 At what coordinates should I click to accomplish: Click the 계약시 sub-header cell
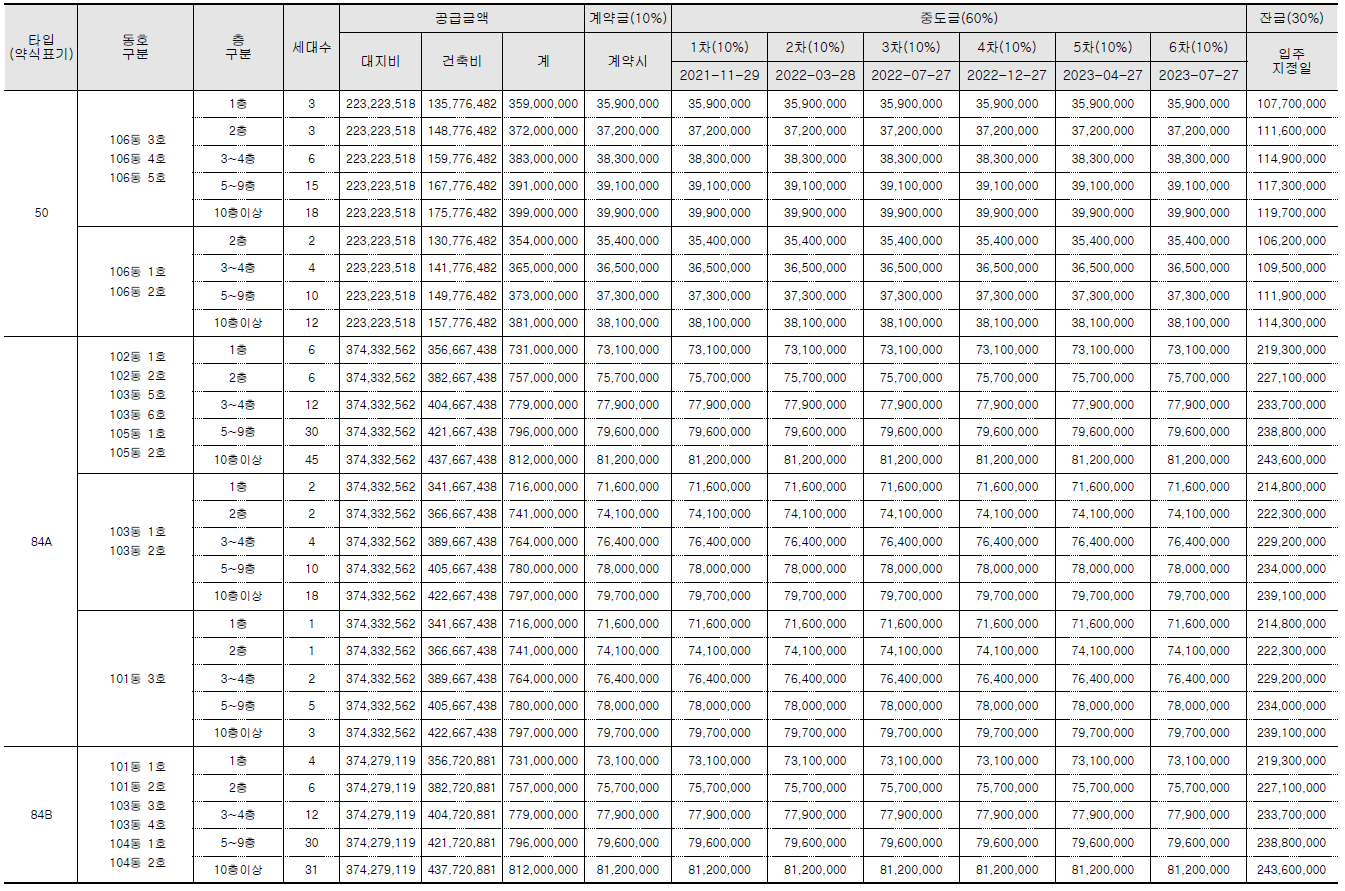pos(628,61)
